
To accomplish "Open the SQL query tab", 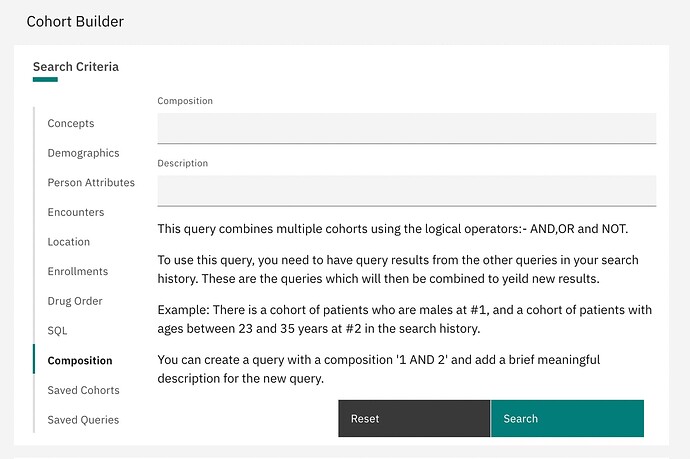I will coord(57,330).
